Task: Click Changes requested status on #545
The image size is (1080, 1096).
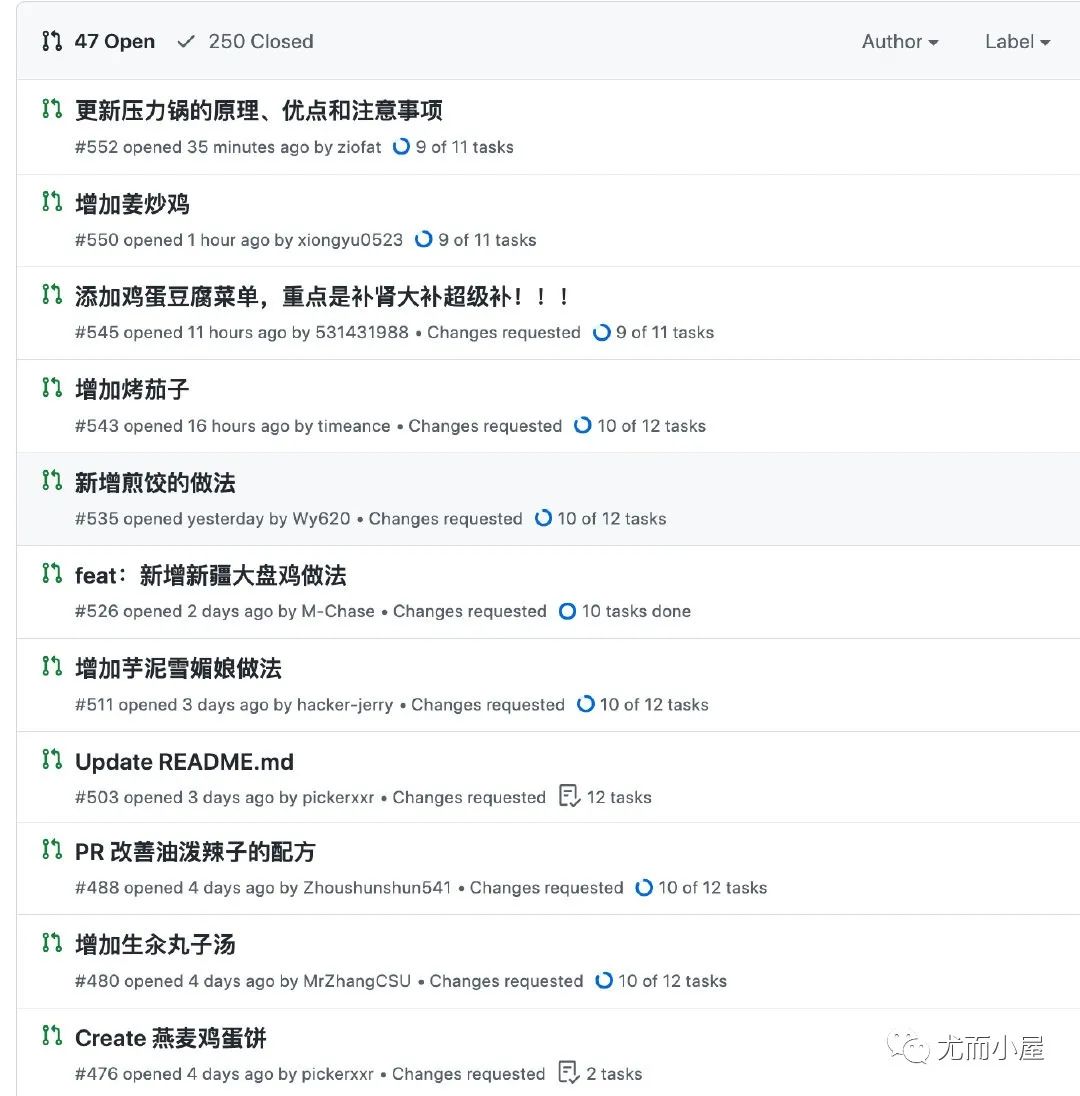Action: [504, 333]
